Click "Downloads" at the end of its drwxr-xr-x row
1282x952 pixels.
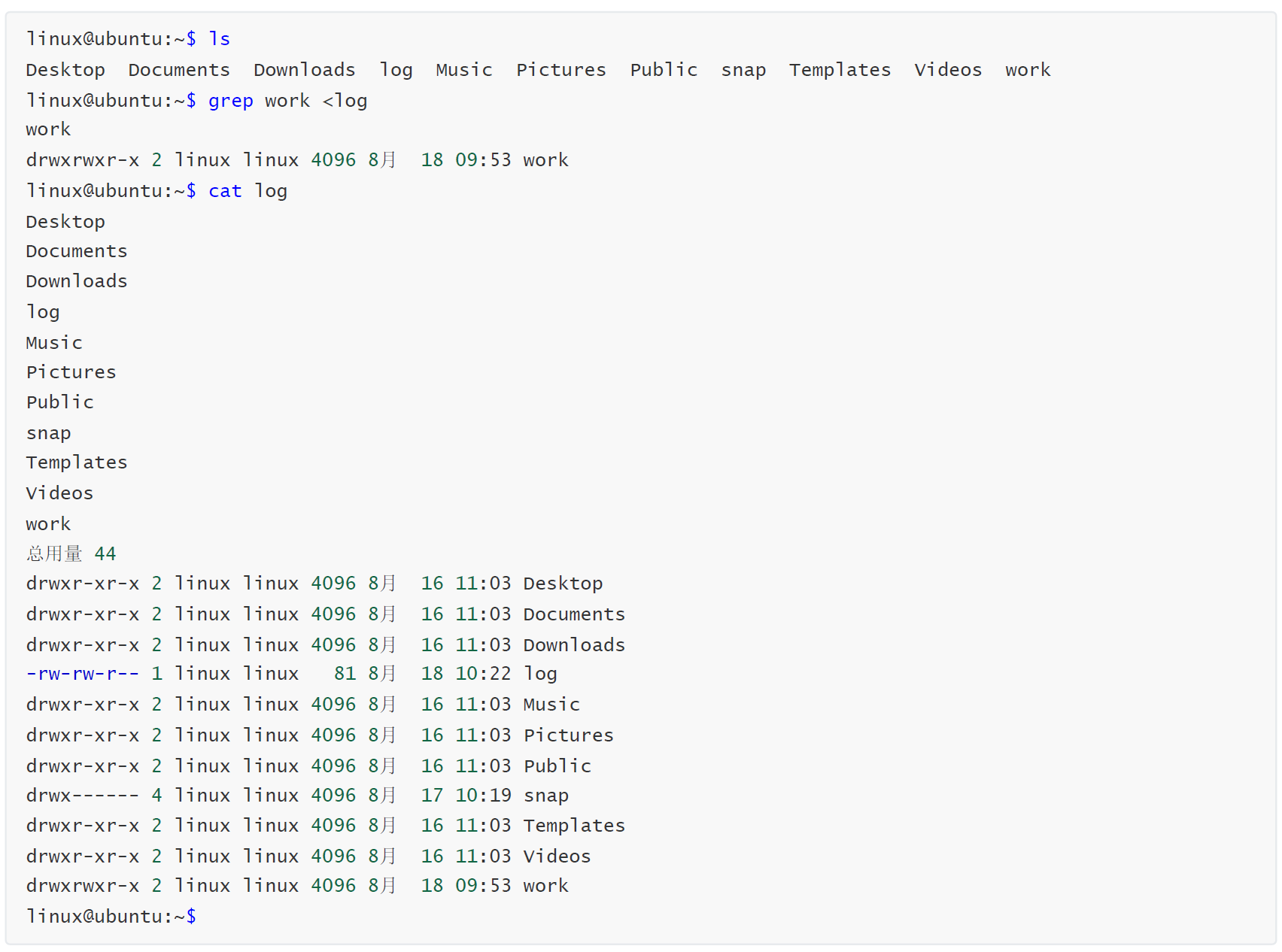coord(574,645)
